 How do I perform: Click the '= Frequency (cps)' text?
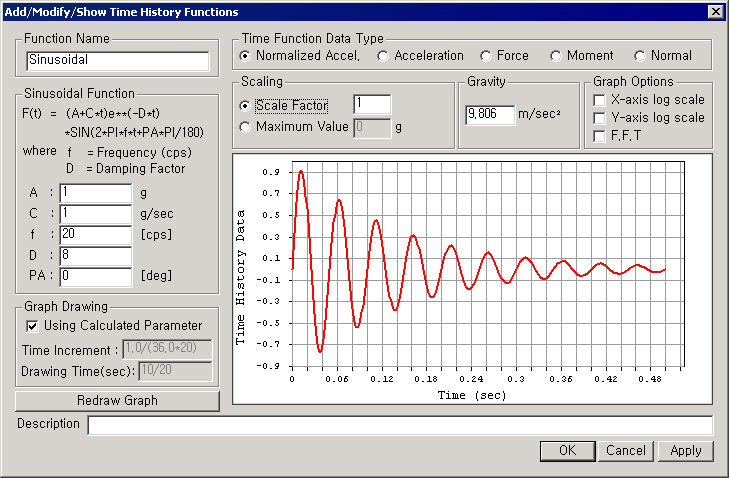pos(139,153)
